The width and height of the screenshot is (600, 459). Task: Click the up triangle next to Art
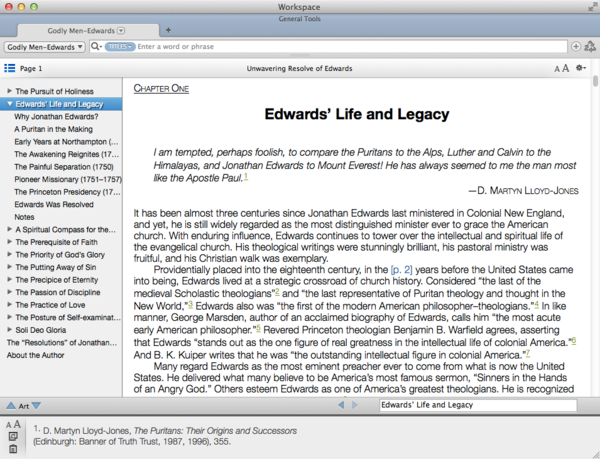coord(11,405)
